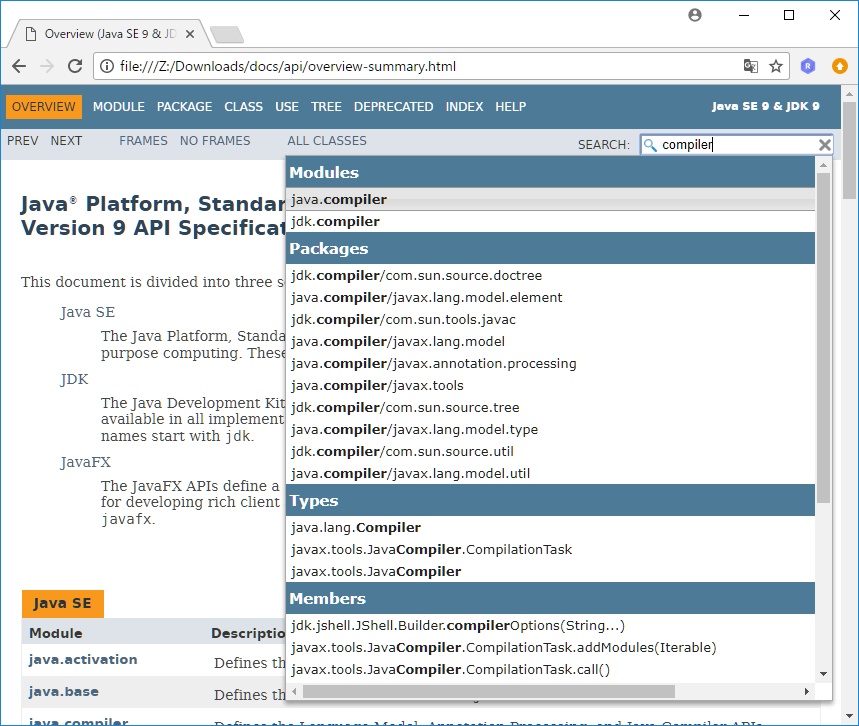859x726 pixels.
Task: Go to the PREV page link
Action: [23, 141]
